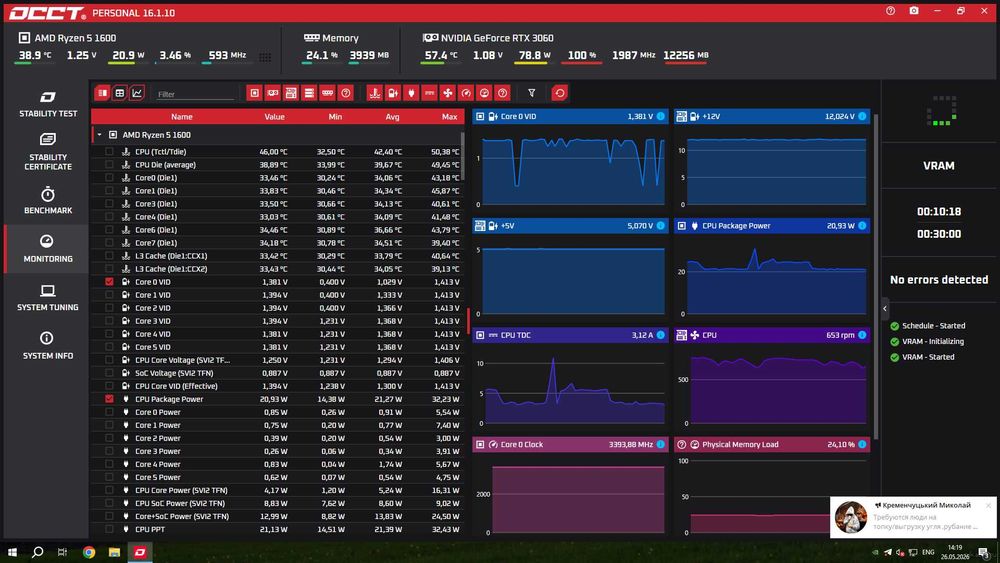Sort table by Avg column

(392, 117)
